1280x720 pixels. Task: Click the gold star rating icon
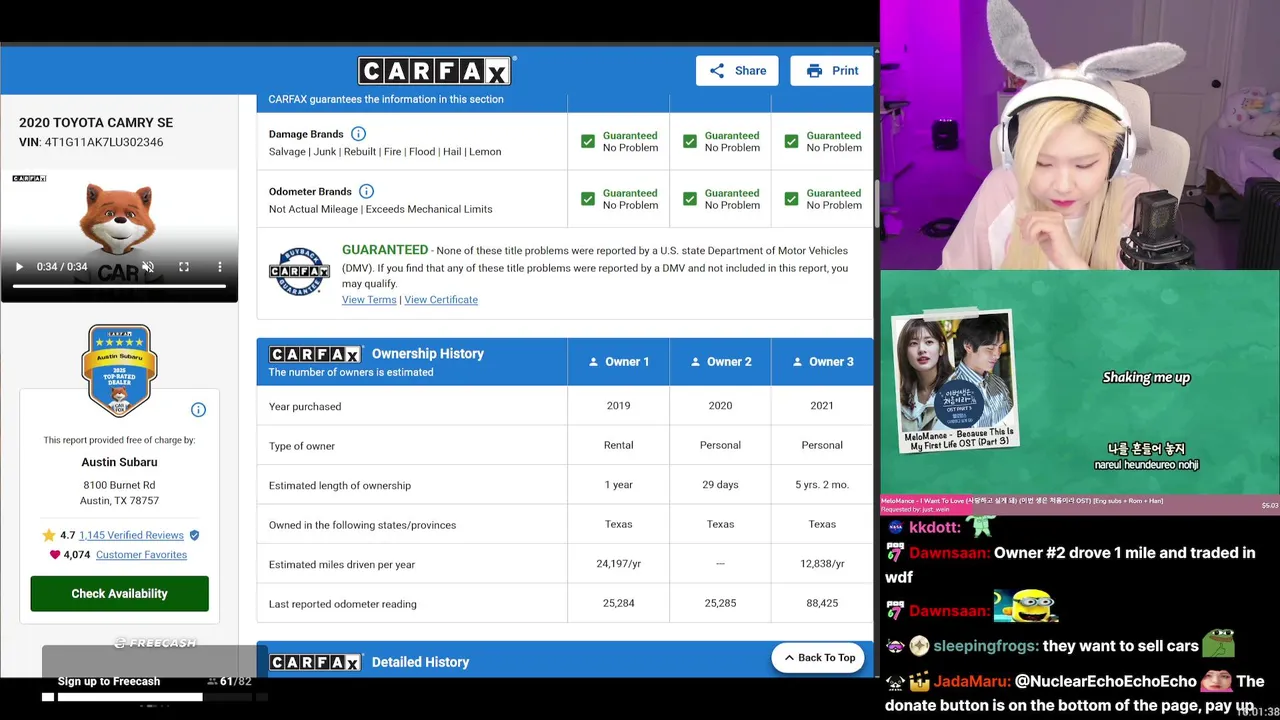point(49,535)
